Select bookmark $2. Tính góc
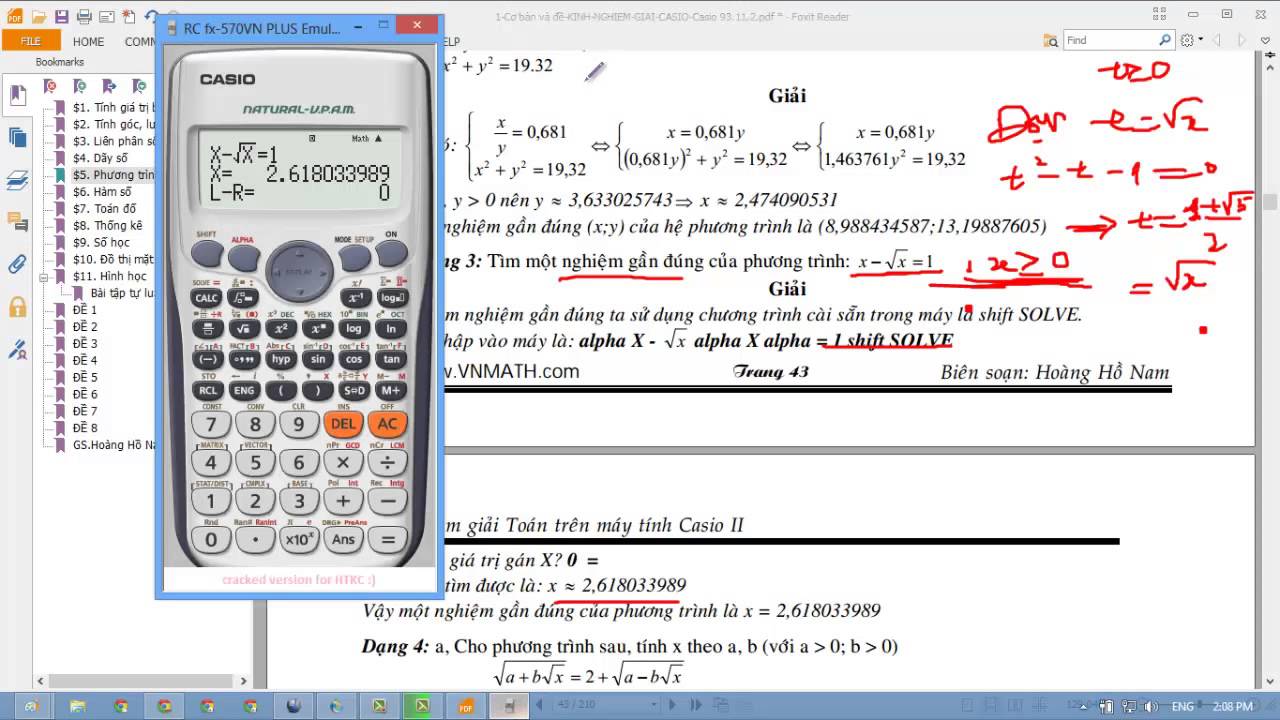 (x=114, y=125)
